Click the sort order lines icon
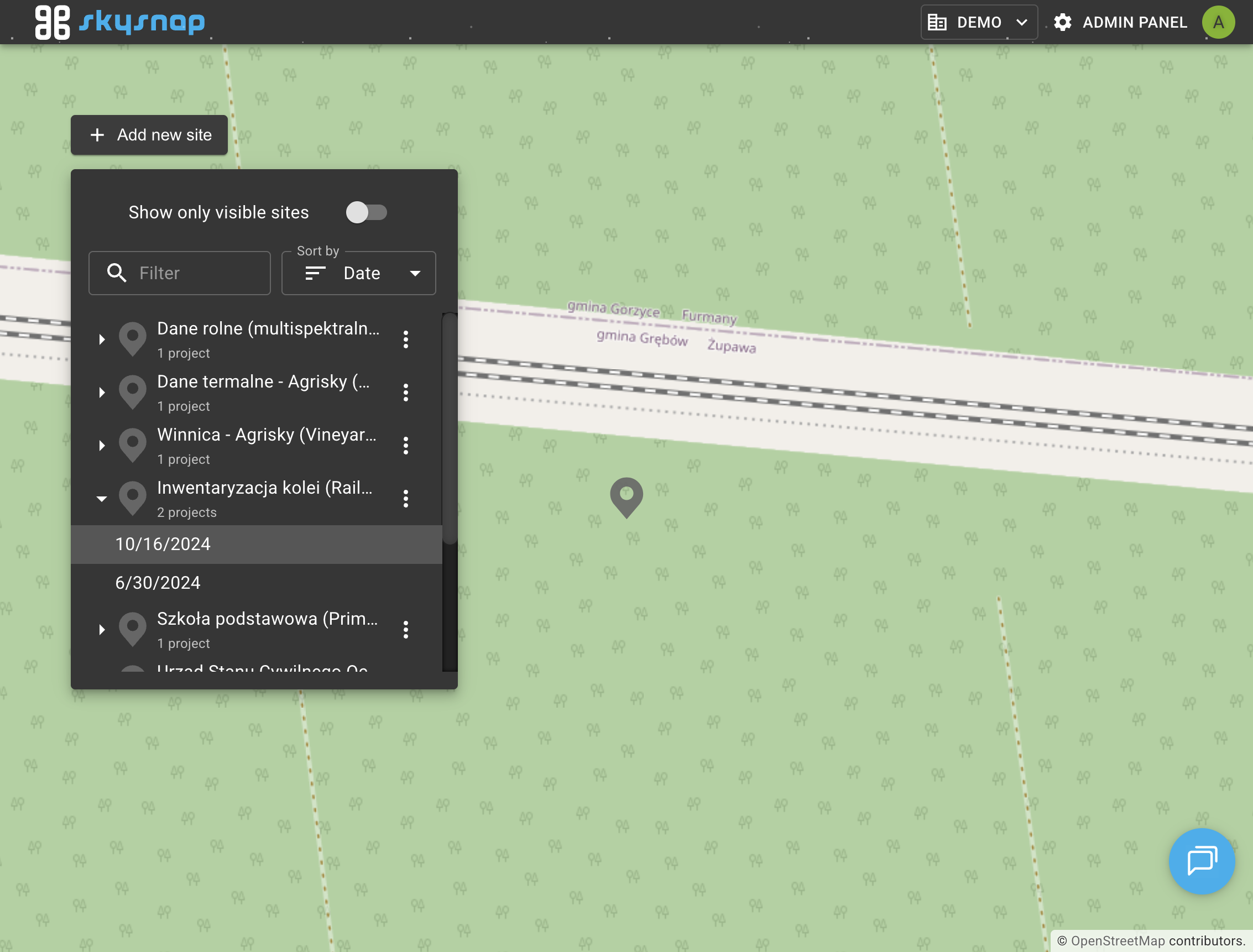Image resolution: width=1253 pixels, height=952 pixels. (x=315, y=273)
